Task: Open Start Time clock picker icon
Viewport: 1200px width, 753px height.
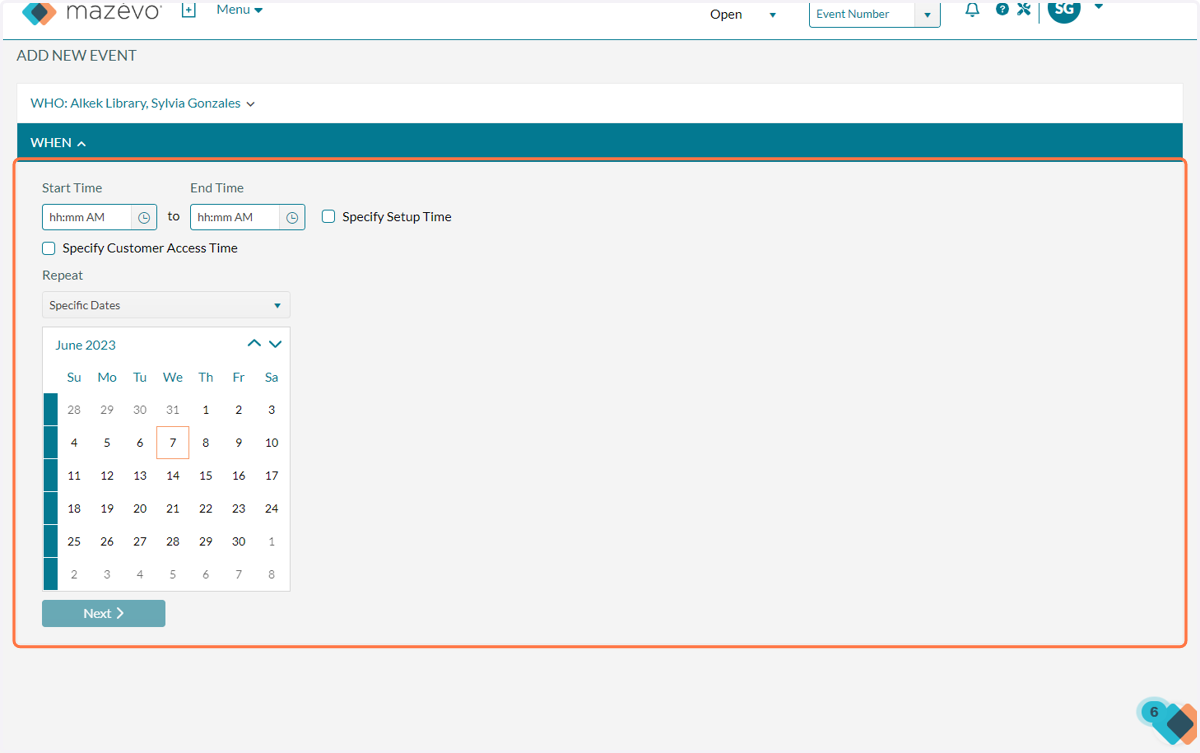Action: 144,217
